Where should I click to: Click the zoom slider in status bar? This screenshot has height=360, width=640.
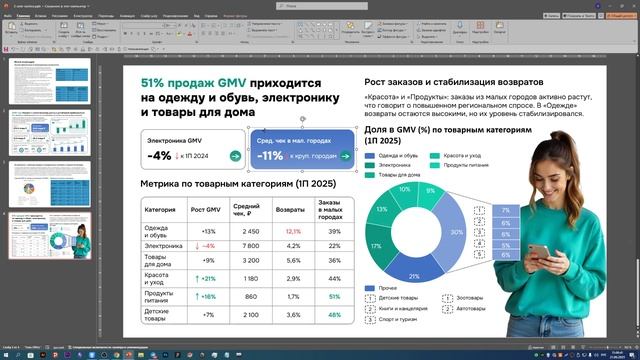(x=607, y=347)
